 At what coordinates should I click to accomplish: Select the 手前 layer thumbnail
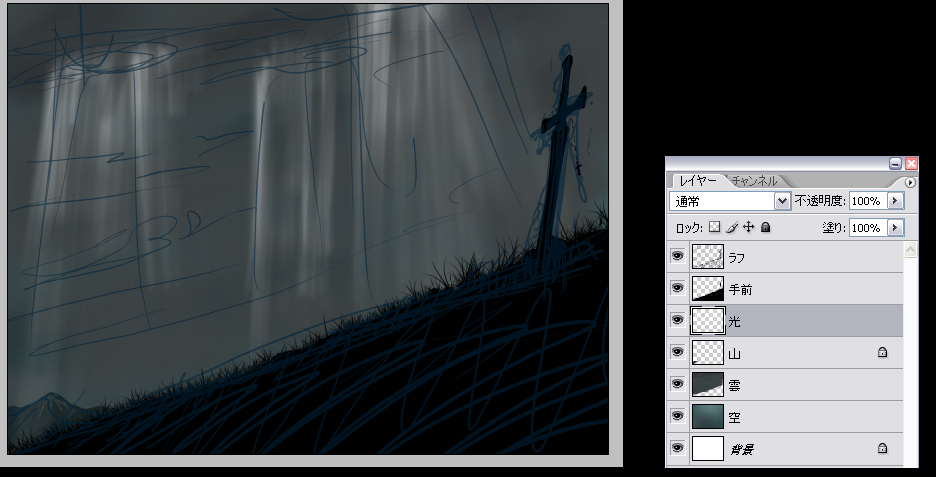pos(707,288)
